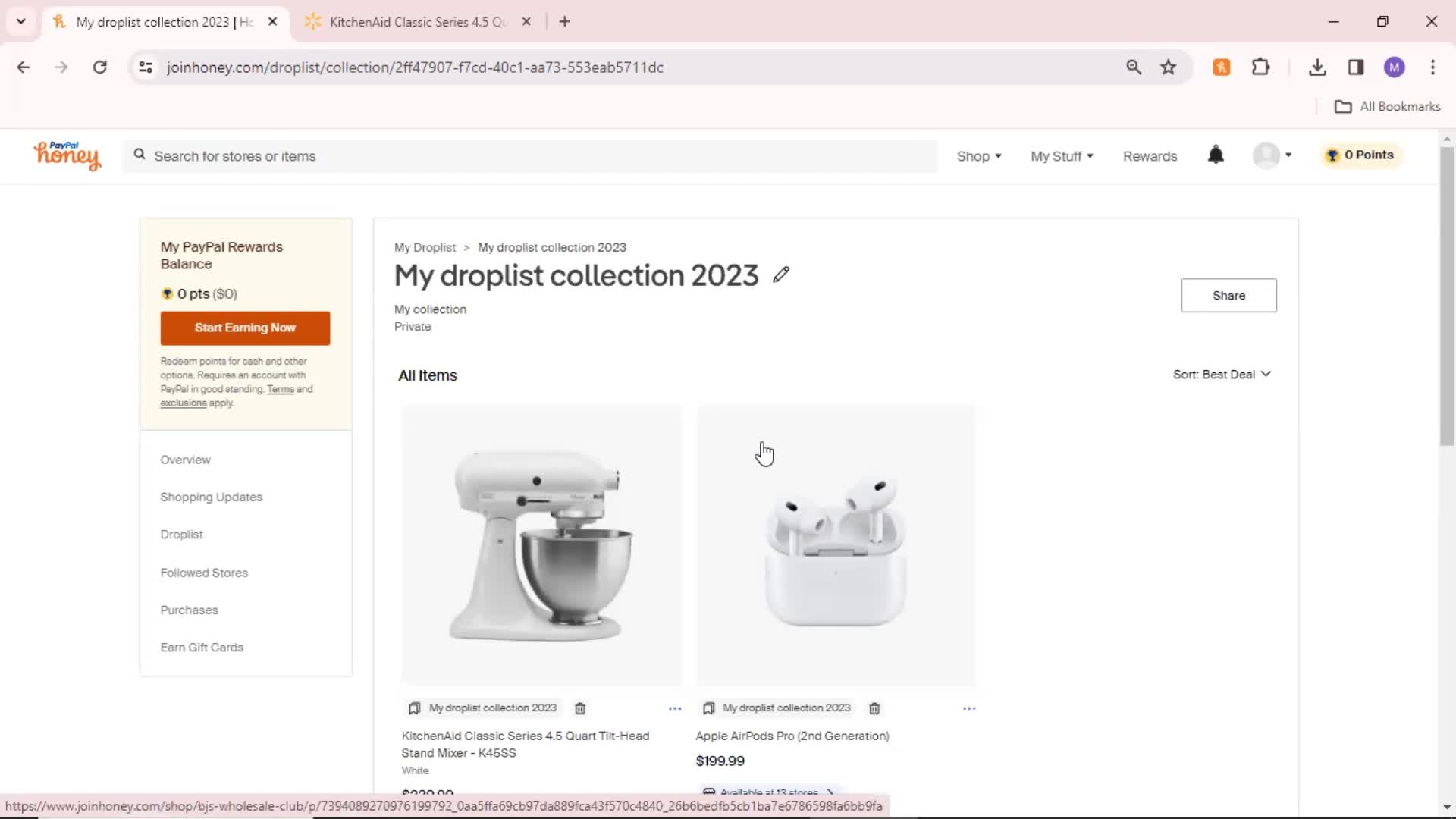Viewport: 1456px width, 819px height.
Task: Open Droplist in the sidebar
Action: (181, 534)
